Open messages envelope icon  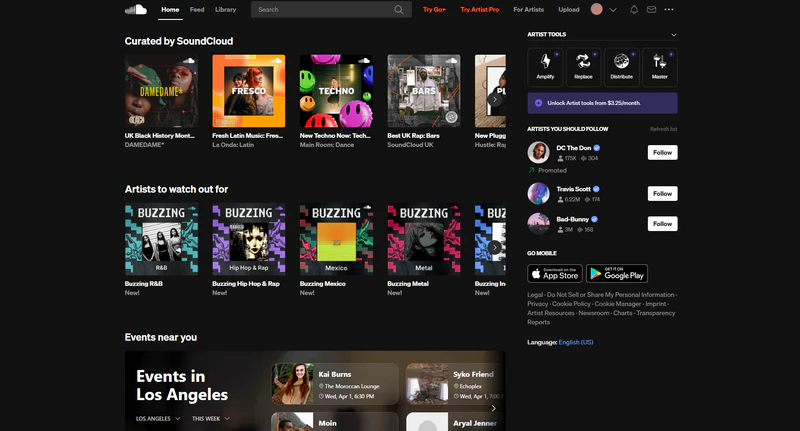point(652,9)
